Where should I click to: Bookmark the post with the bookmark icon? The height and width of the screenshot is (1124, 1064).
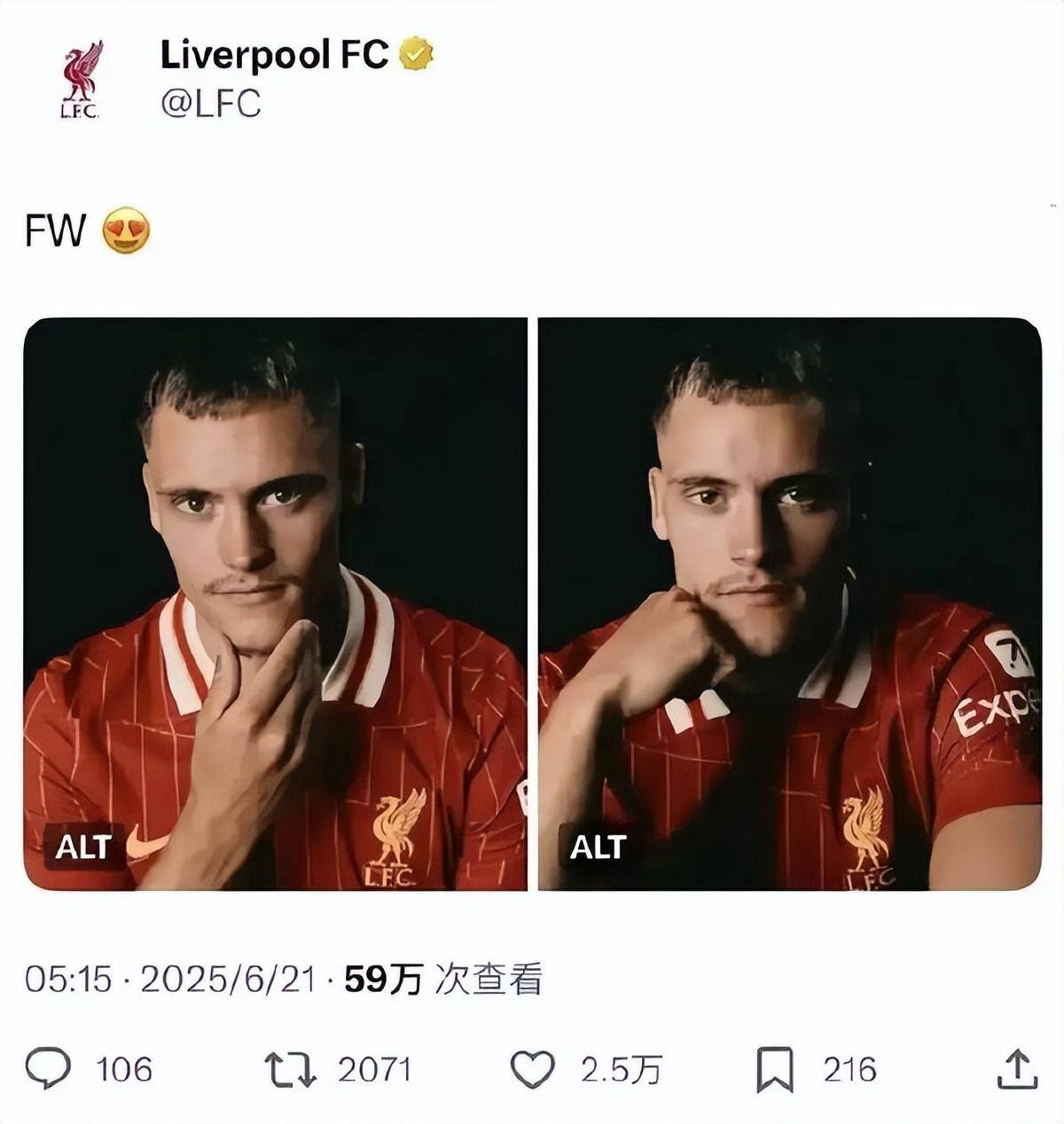coord(774,1070)
